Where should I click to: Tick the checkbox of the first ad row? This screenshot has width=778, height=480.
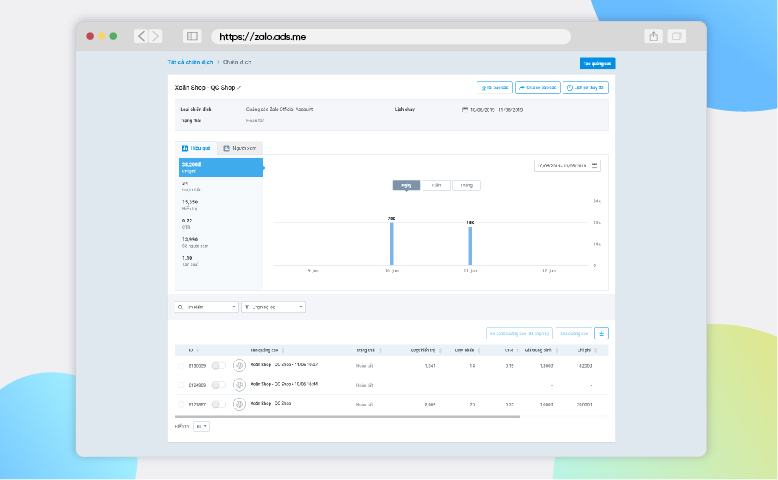click(181, 366)
